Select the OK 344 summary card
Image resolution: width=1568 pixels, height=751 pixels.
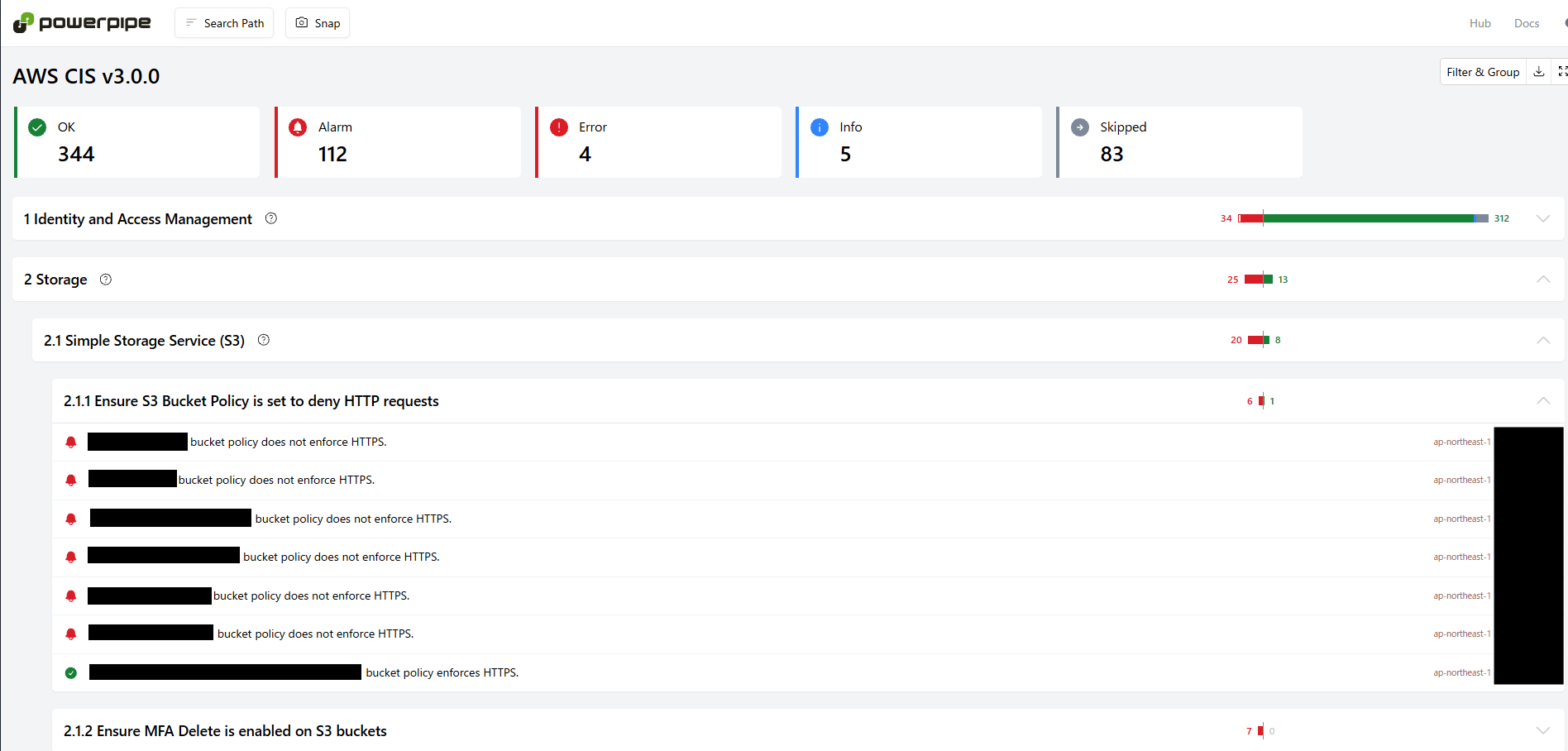[137, 141]
